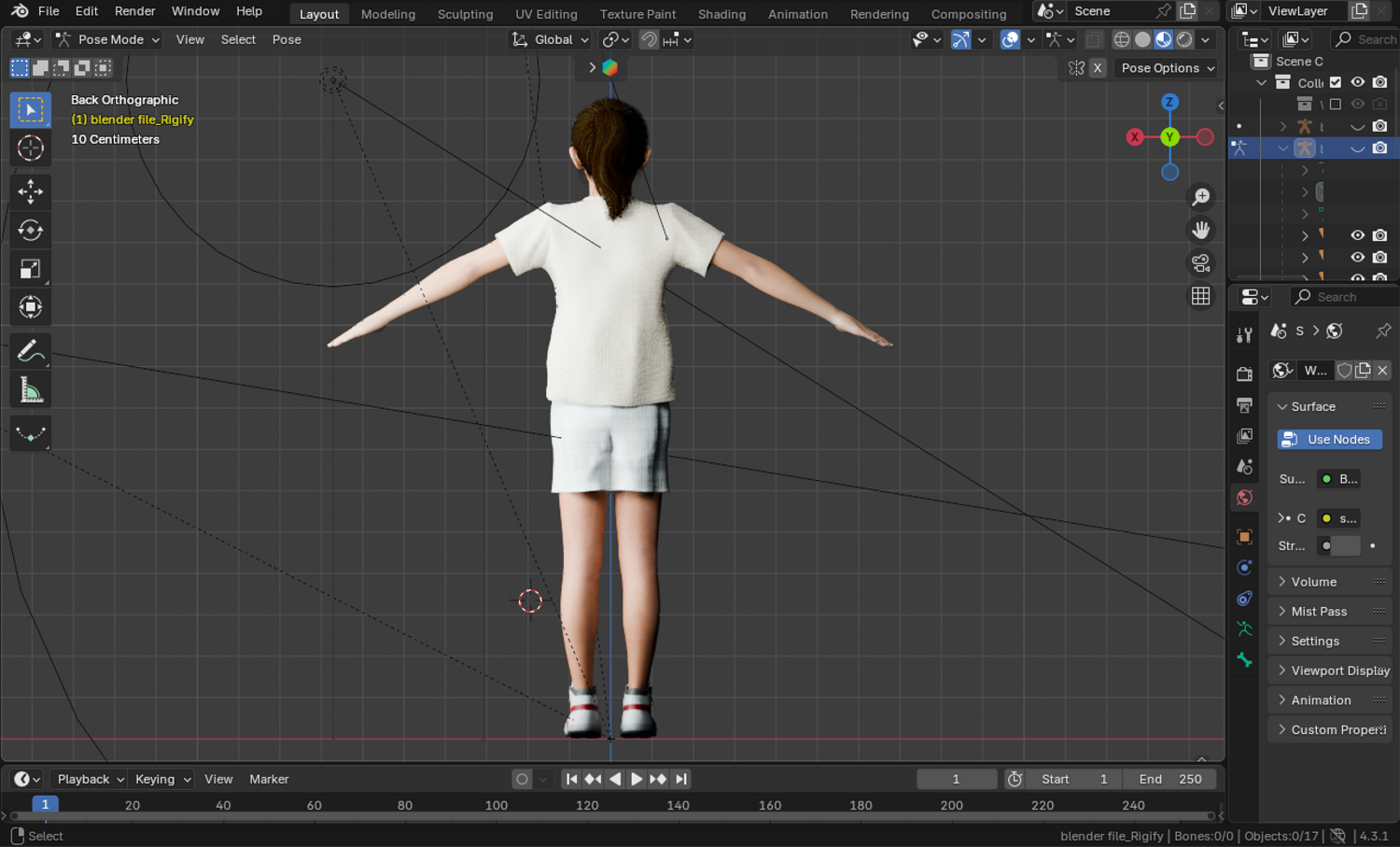1400x847 pixels.
Task: Open the Global transform orientation dropdown
Action: (551, 39)
